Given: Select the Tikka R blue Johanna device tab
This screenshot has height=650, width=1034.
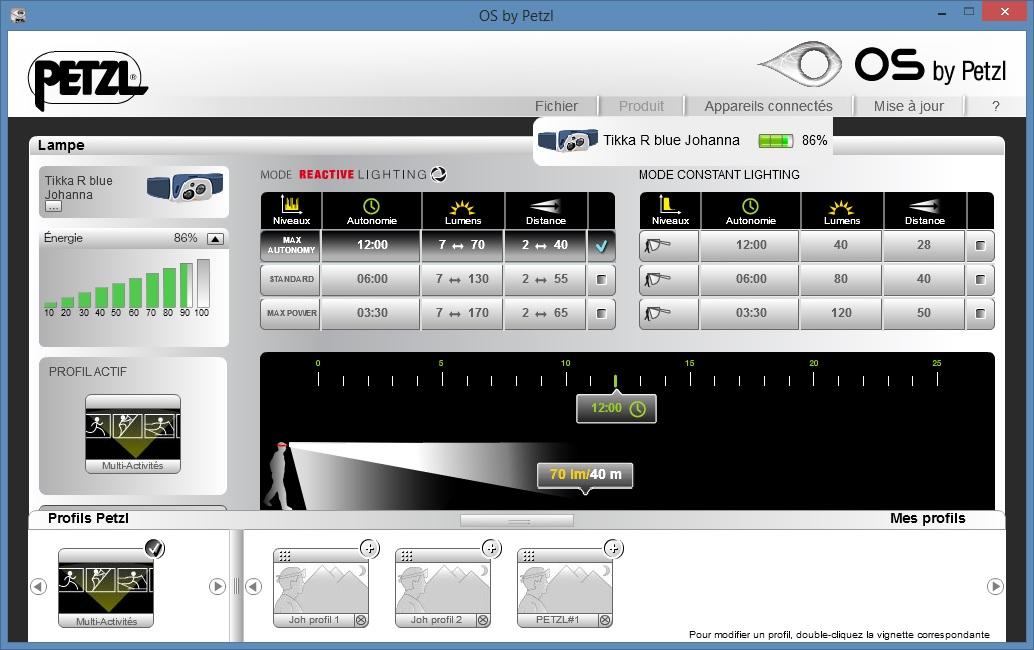Looking at the screenshot, I should click(x=683, y=140).
